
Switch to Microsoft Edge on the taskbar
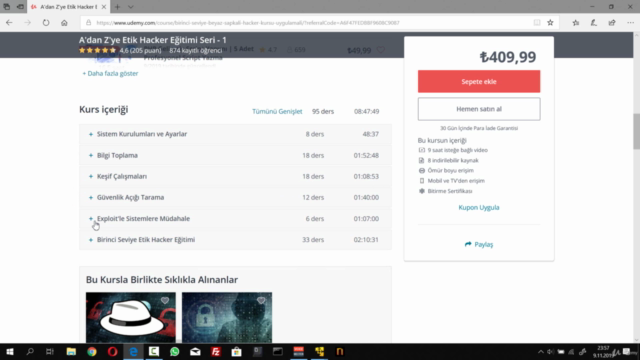[133, 351]
